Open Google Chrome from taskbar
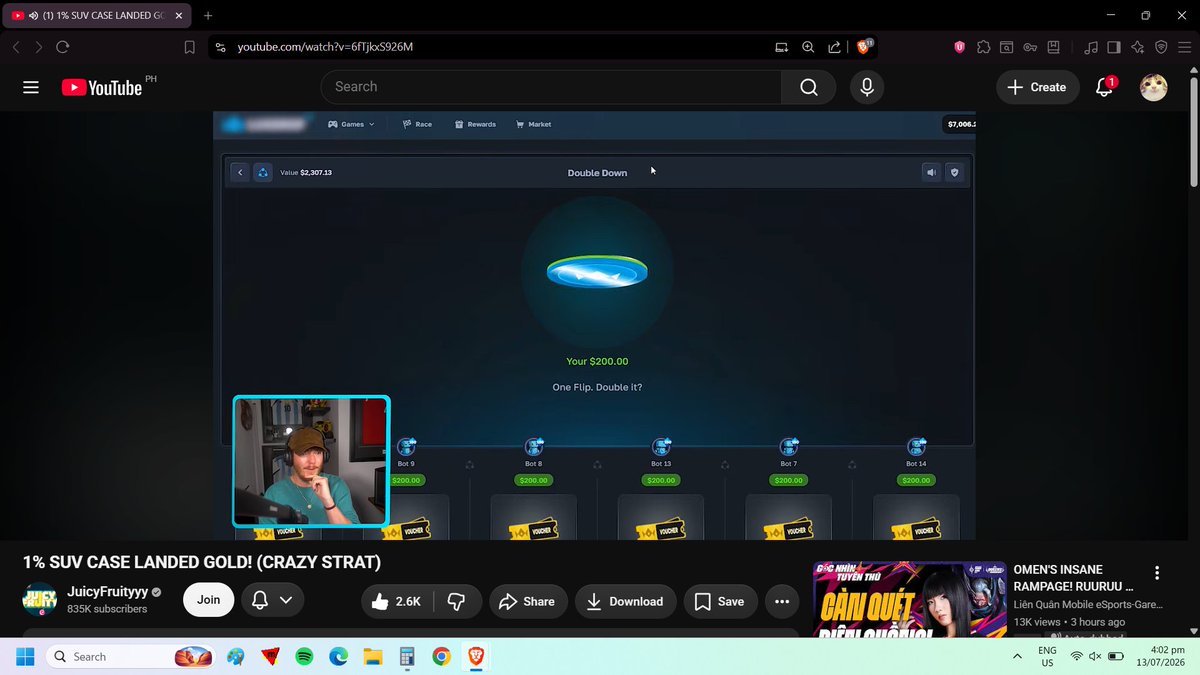The image size is (1200, 675). 441,657
